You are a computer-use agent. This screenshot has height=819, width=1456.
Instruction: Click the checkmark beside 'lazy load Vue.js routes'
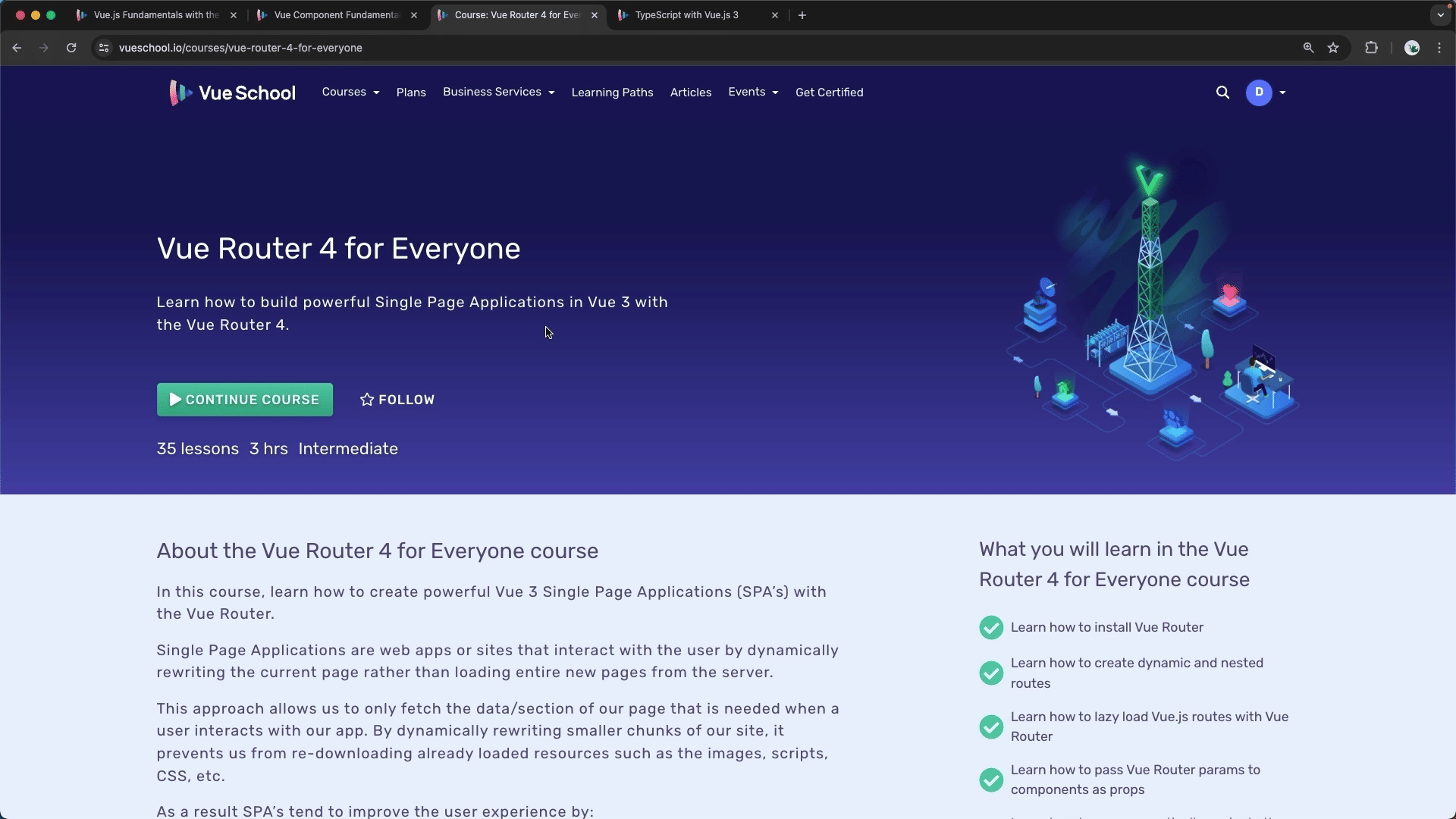coord(991,726)
